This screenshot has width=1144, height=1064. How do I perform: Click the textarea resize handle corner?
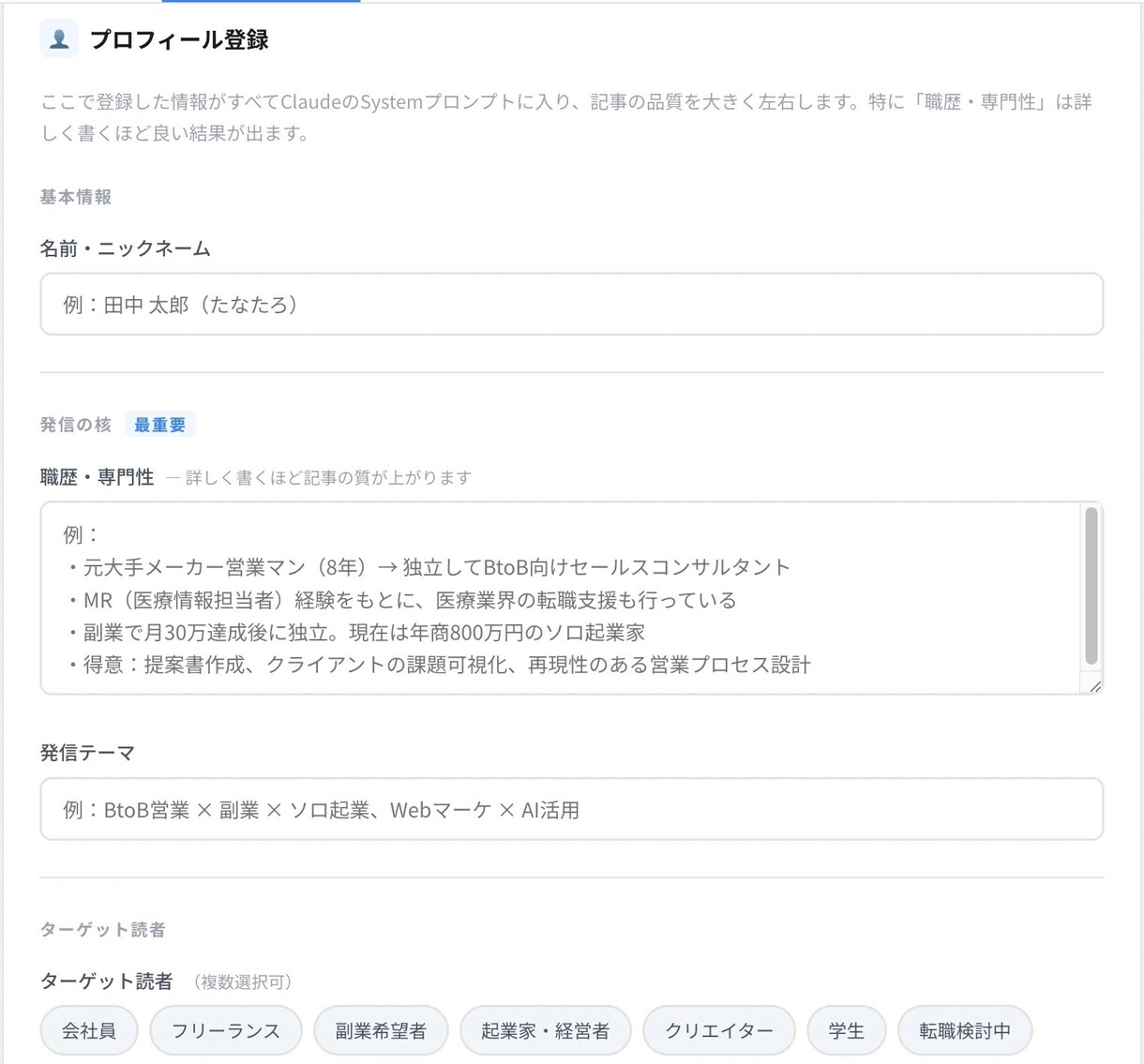pyautogui.click(x=1094, y=685)
